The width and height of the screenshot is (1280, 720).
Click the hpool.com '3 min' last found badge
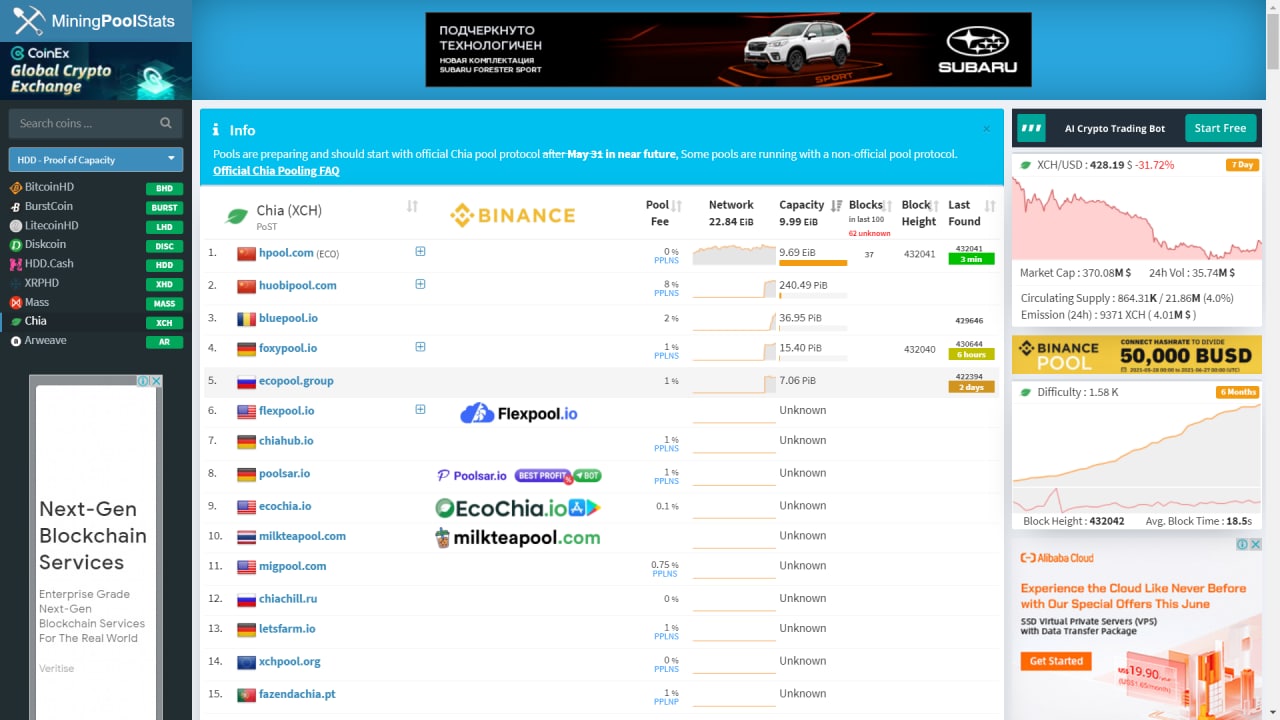click(969, 259)
